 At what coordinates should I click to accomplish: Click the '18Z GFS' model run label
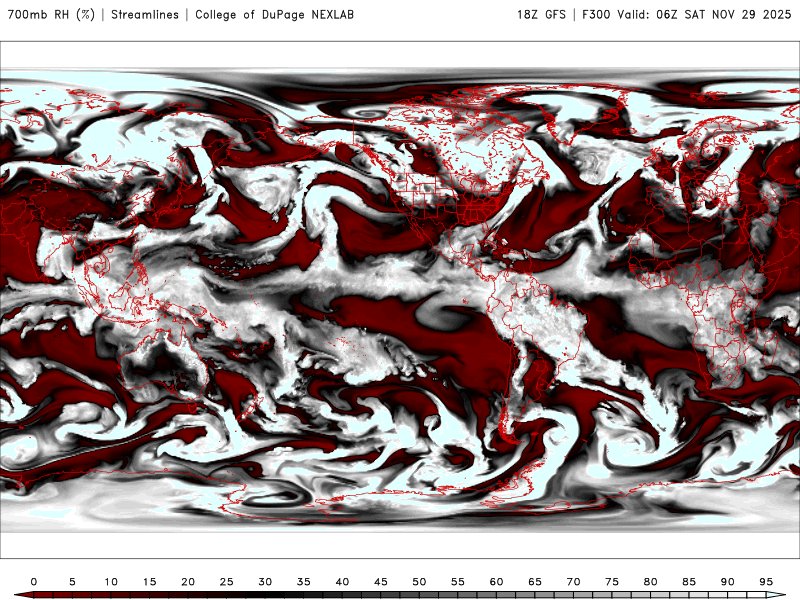[x=541, y=15]
